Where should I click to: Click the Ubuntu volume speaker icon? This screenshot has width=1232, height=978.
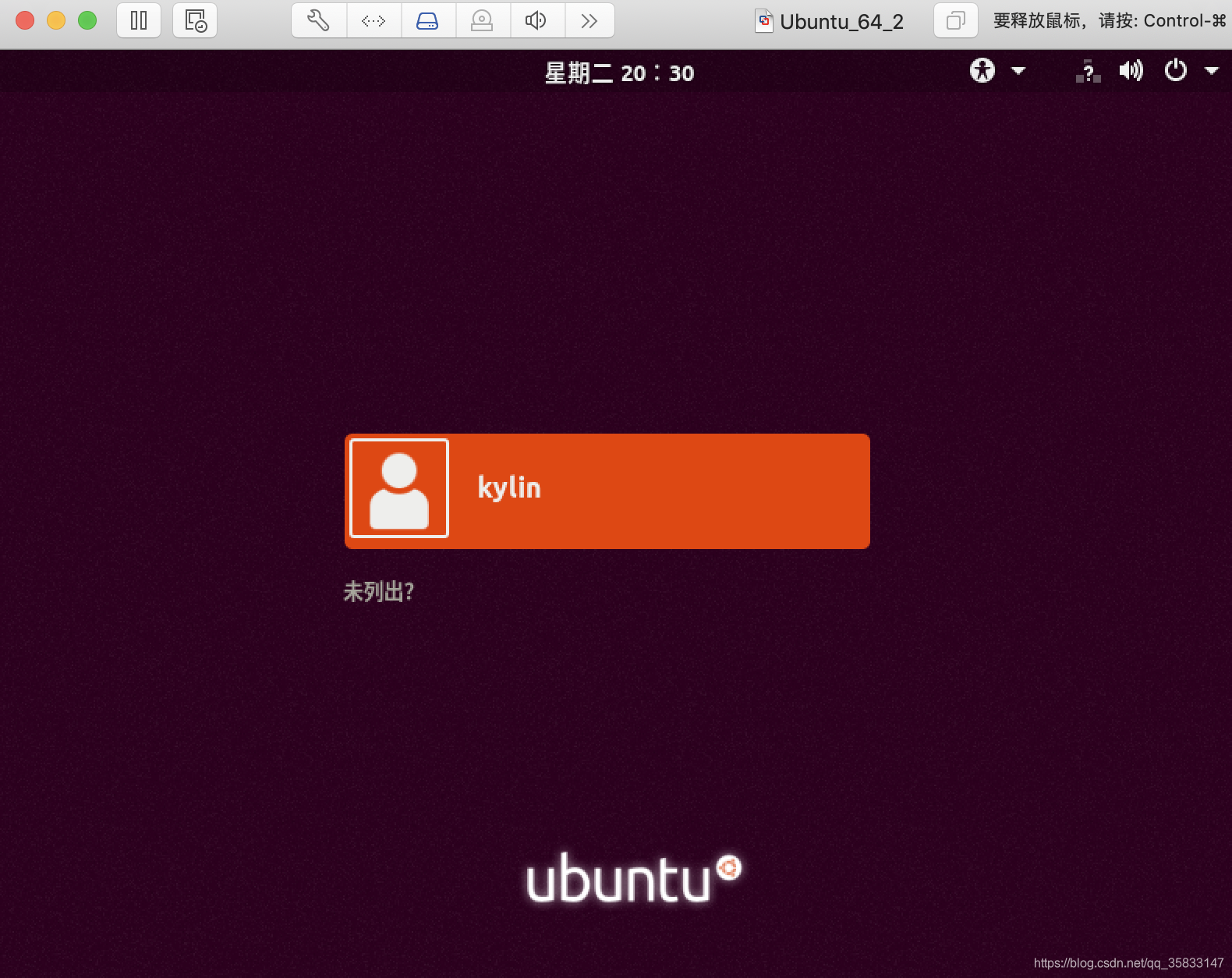tap(1131, 71)
